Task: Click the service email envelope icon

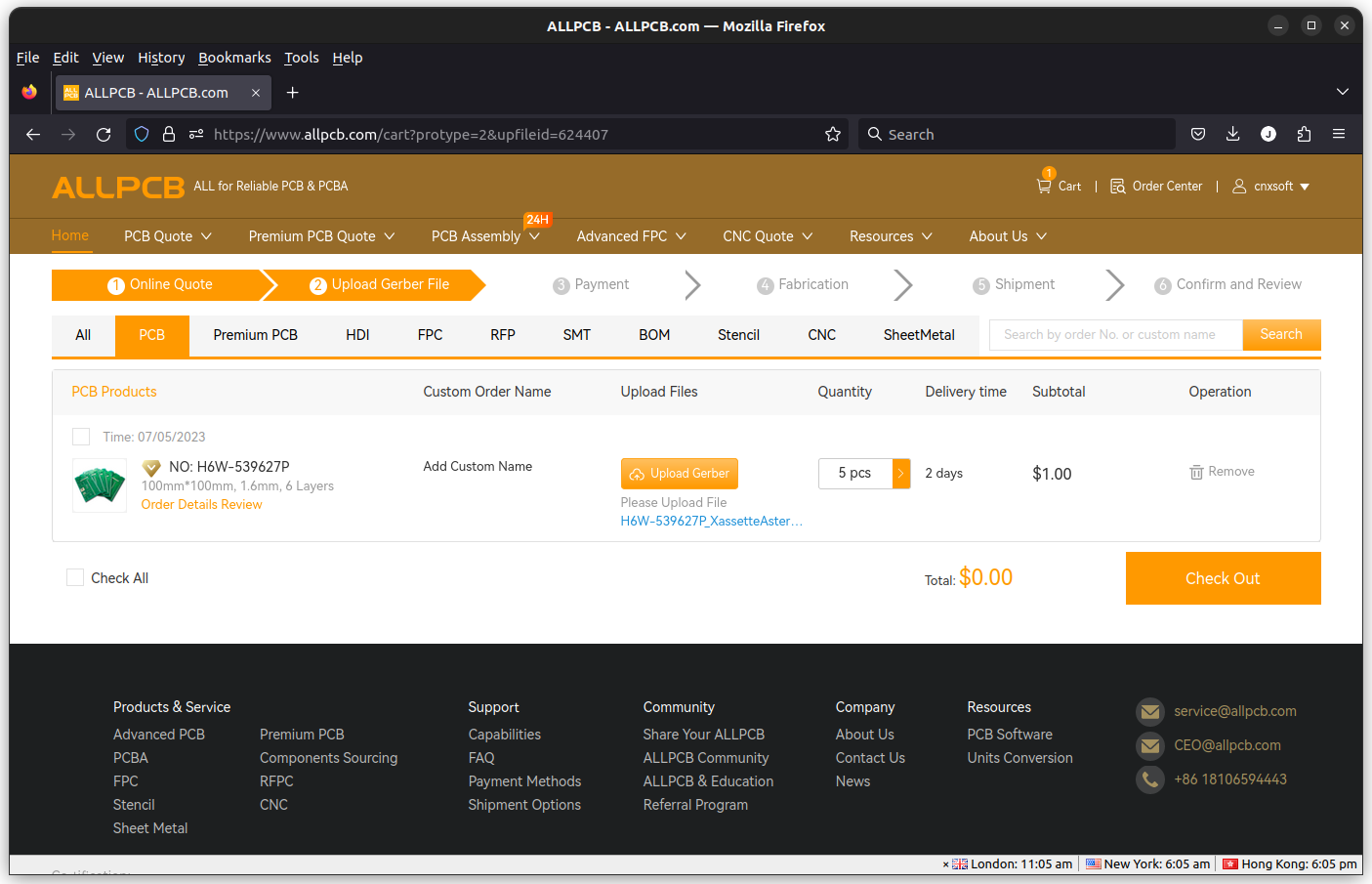Action: pos(1150,712)
